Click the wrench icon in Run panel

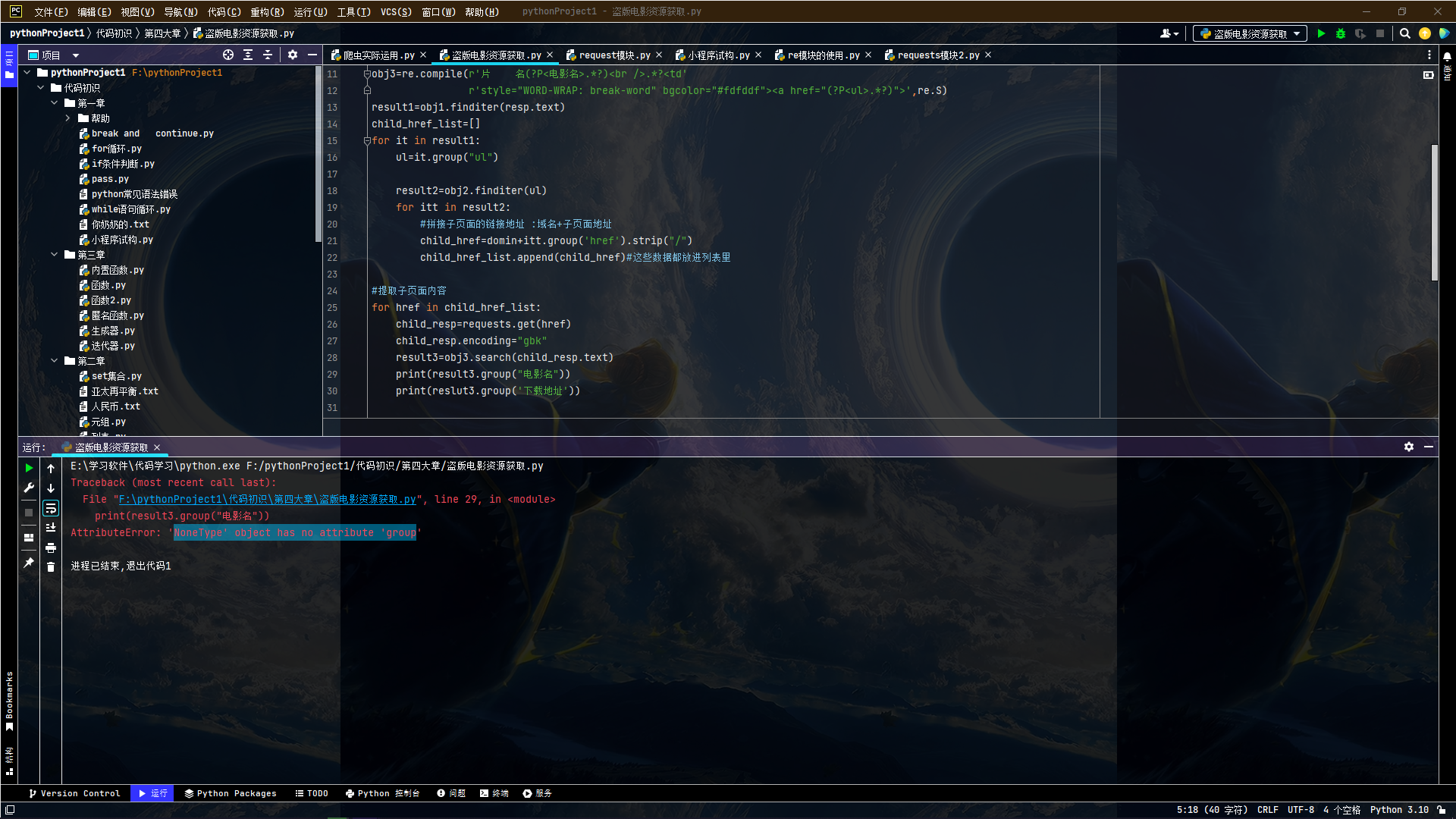click(29, 488)
